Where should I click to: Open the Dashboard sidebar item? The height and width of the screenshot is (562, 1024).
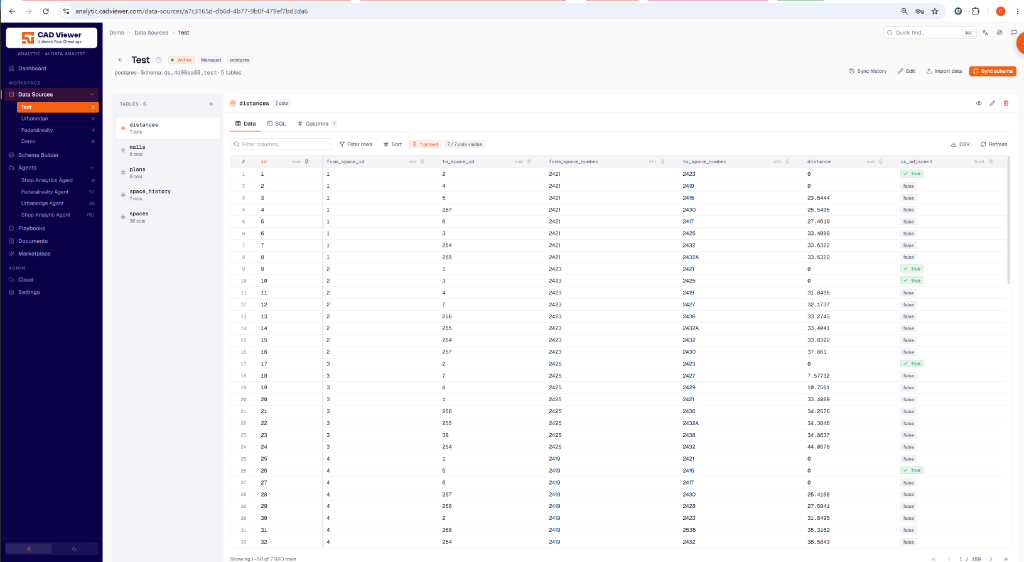[32, 69]
